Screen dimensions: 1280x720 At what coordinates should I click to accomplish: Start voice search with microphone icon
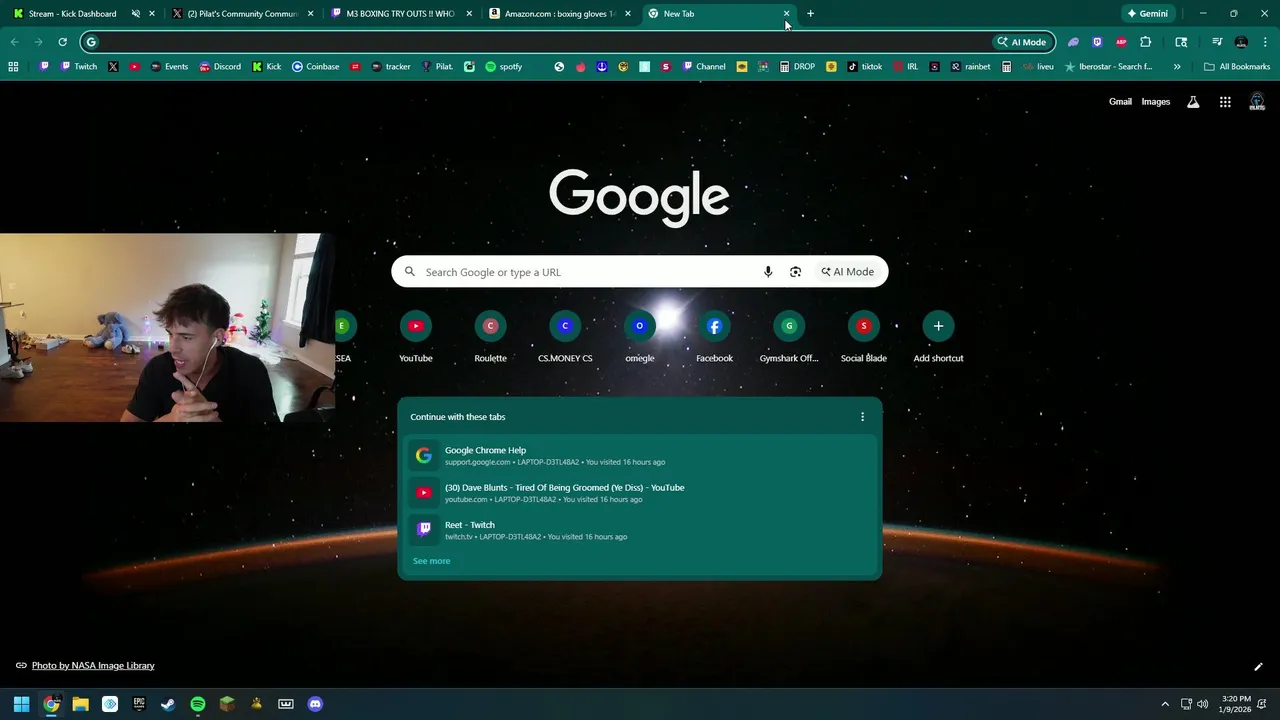[768, 272]
